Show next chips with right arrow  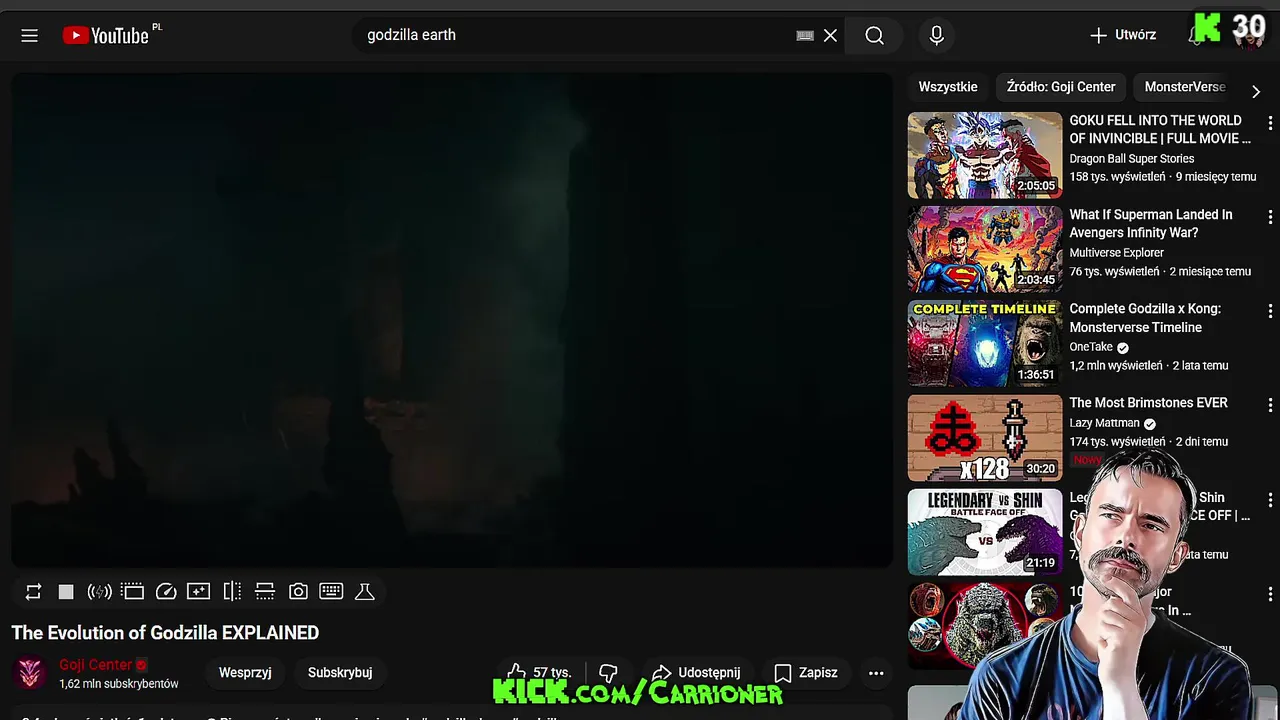pyautogui.click(x=1256, y=91)
